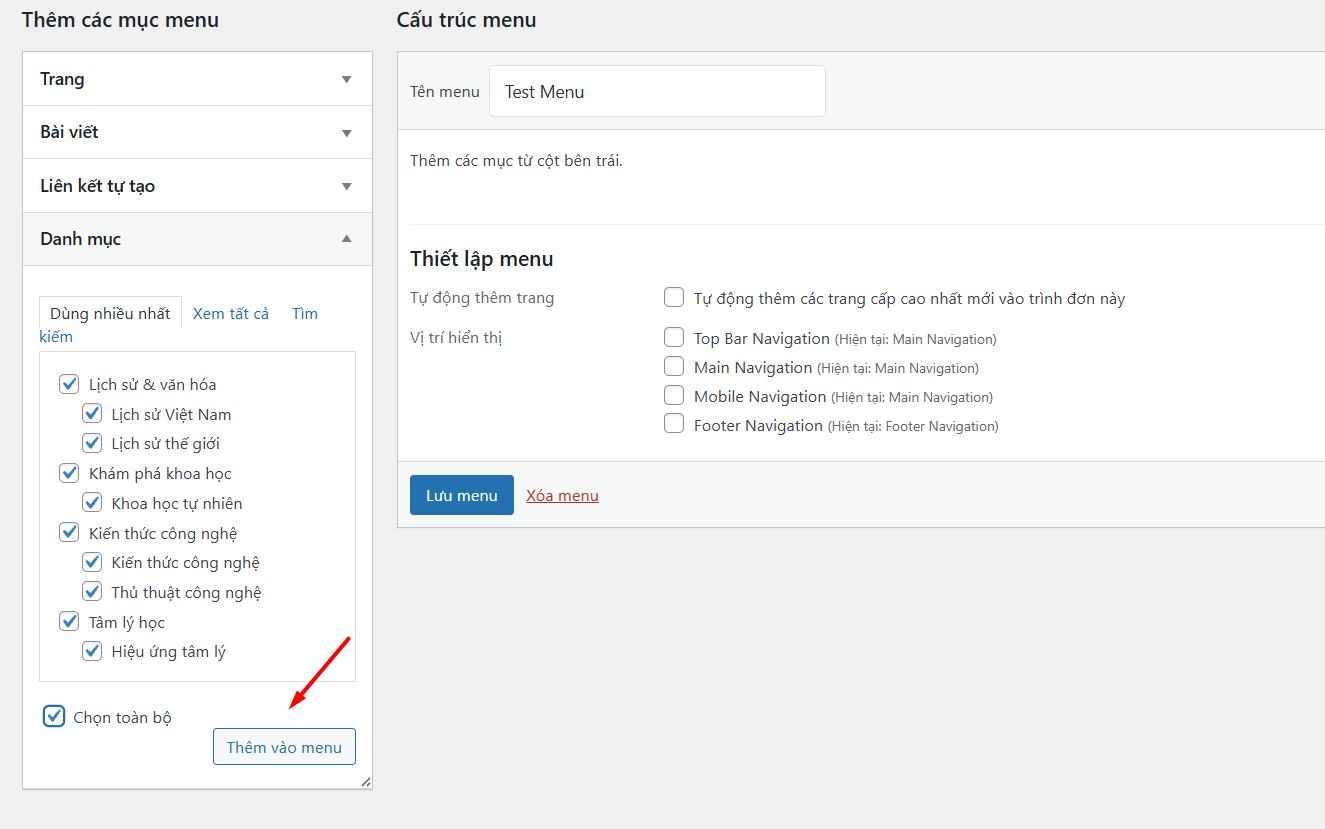Collapse the Danh mục section arrow
This screenshot has width=1325, height=829.
click(346, 239)
